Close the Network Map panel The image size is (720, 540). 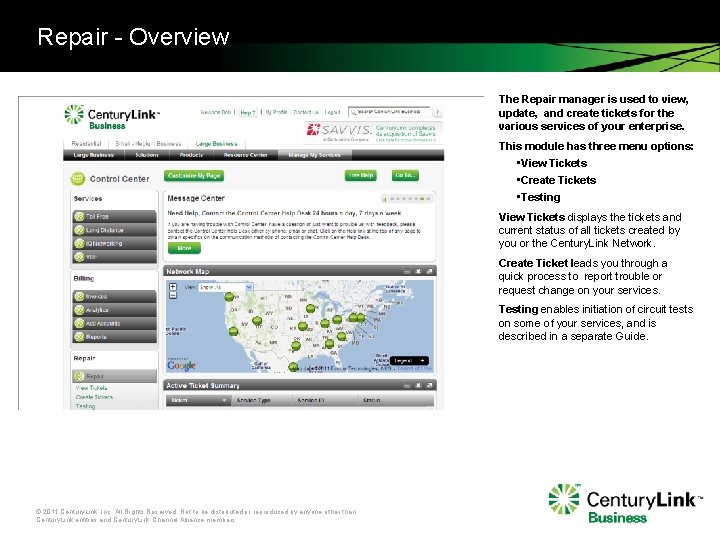click(418, 271)
